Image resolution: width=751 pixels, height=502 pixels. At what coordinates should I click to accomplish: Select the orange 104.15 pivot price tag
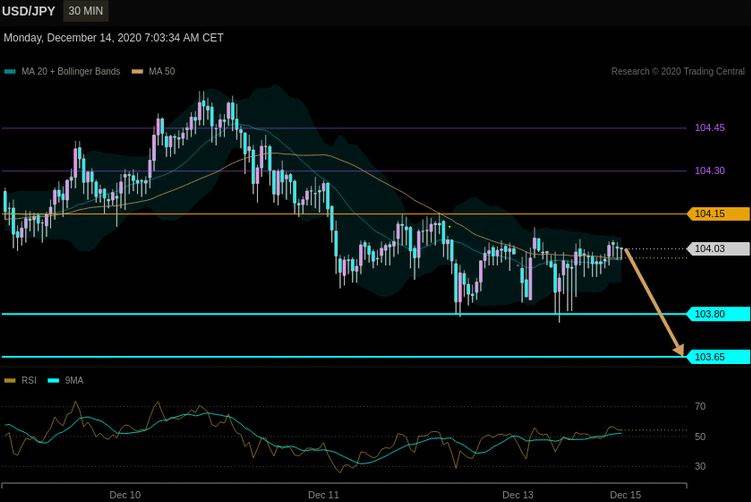718,214
